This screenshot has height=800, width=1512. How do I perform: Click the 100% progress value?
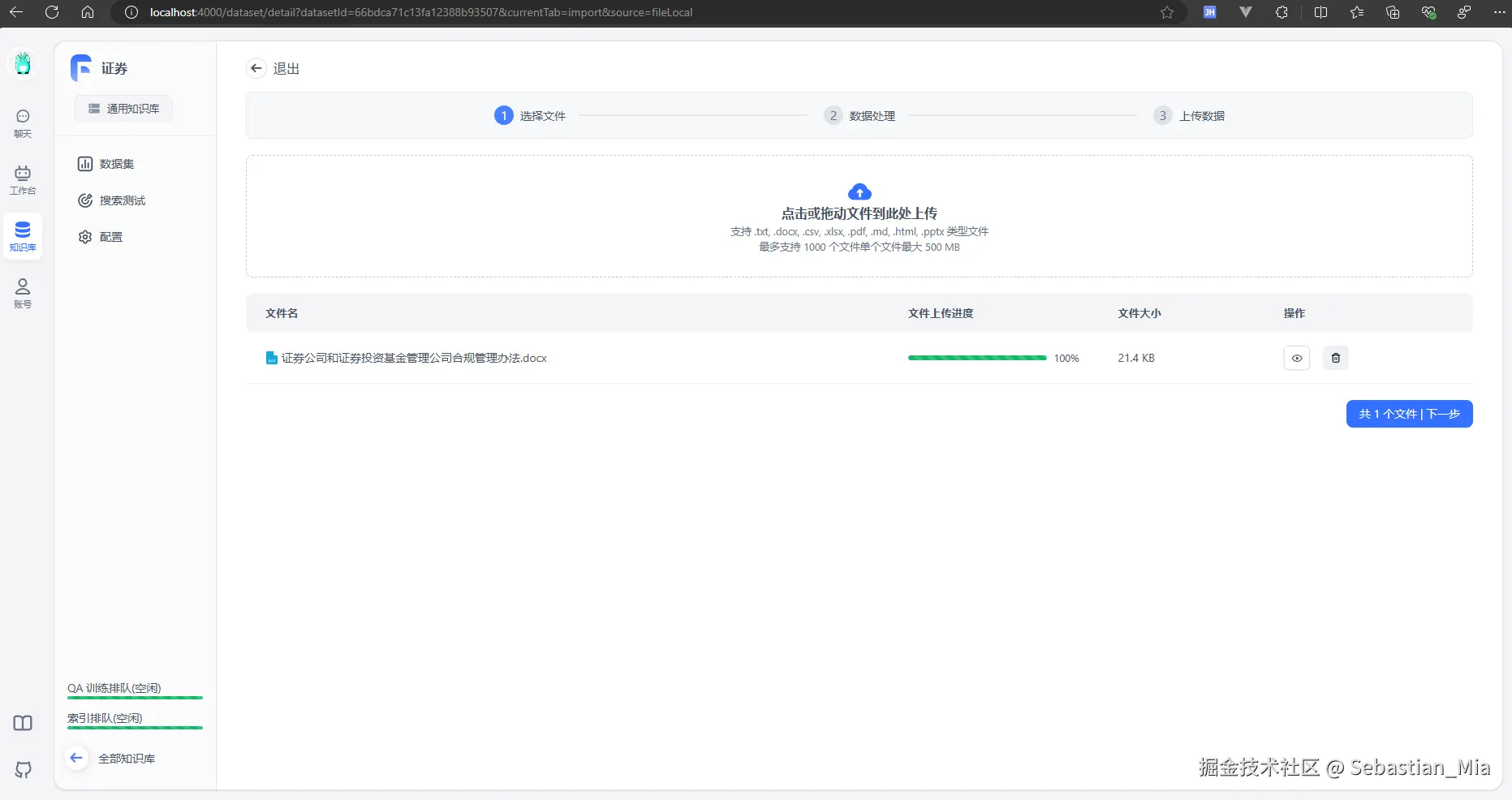click(1066, 358)
